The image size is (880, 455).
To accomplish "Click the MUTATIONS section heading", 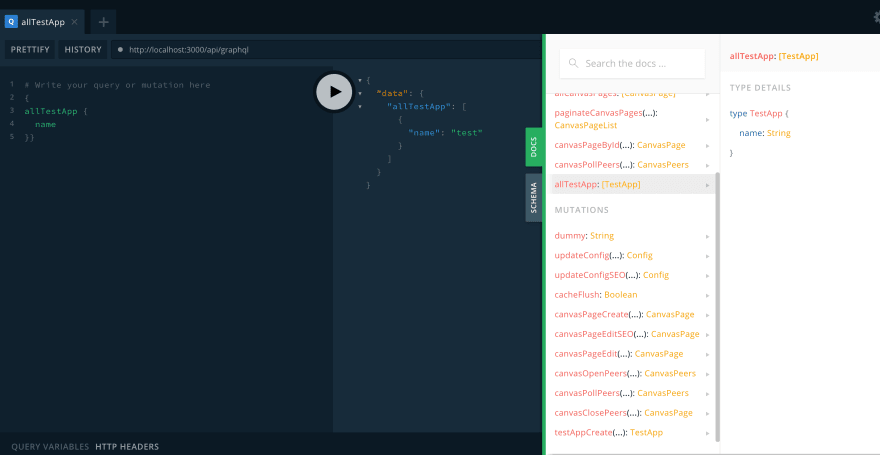I will [581, 210].
